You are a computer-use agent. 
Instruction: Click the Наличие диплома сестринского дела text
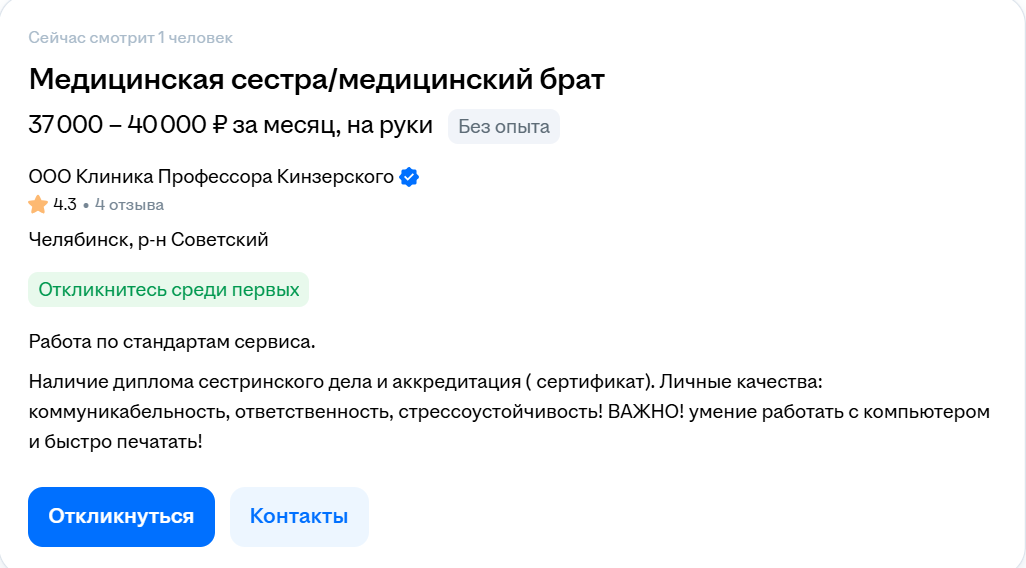point(190,383)
